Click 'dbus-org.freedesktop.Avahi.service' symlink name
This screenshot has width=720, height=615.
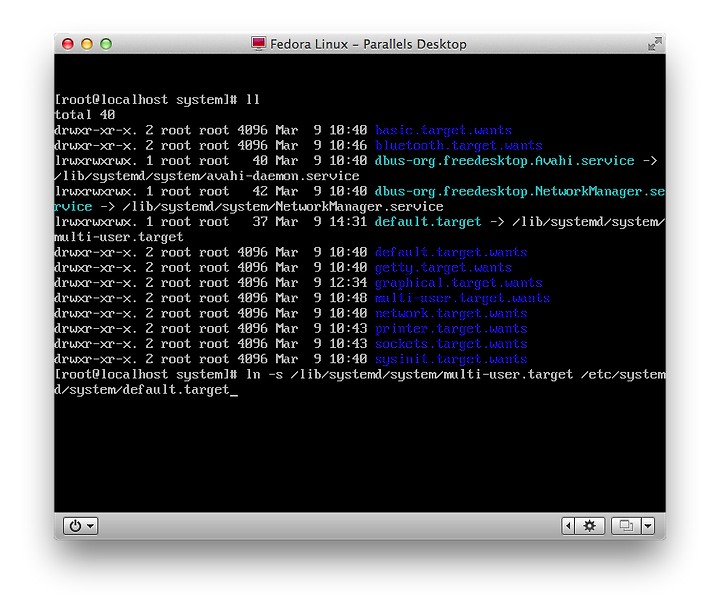(504, 161)
